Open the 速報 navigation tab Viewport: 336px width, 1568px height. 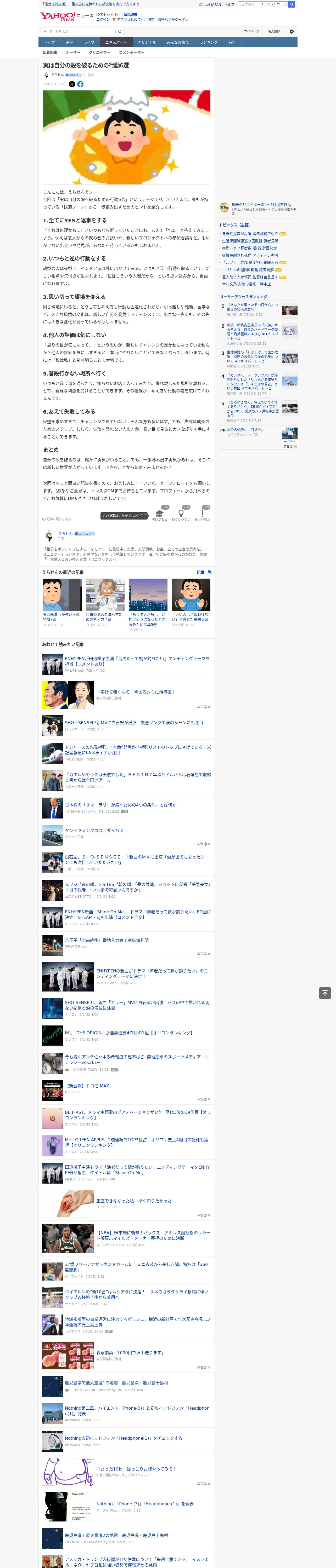coord(69,43)
